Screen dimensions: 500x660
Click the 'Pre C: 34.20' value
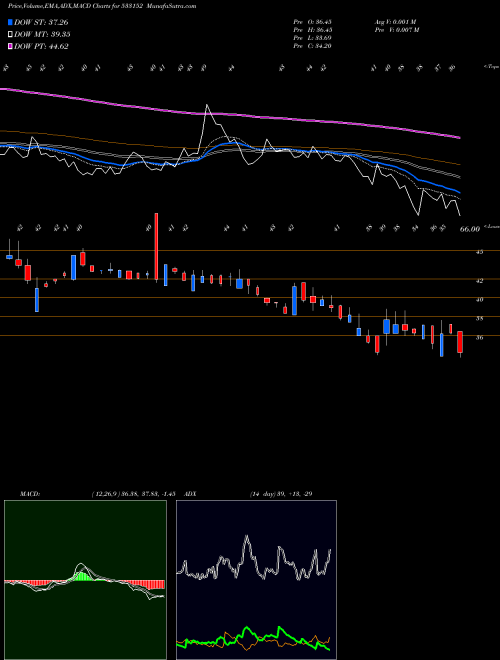tap(312, 46)
